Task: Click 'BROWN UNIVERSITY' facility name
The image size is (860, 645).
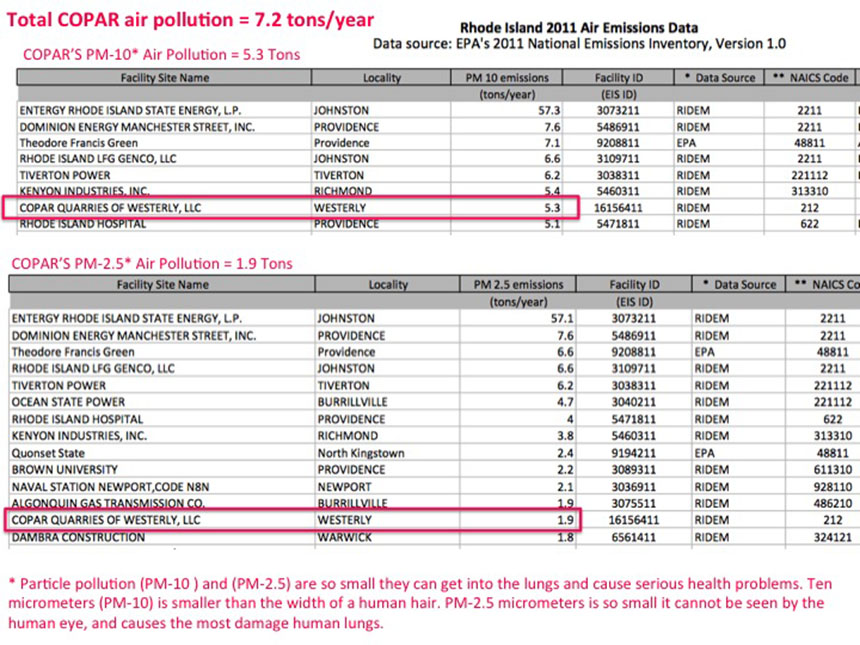Action: (x=65, y=469)
